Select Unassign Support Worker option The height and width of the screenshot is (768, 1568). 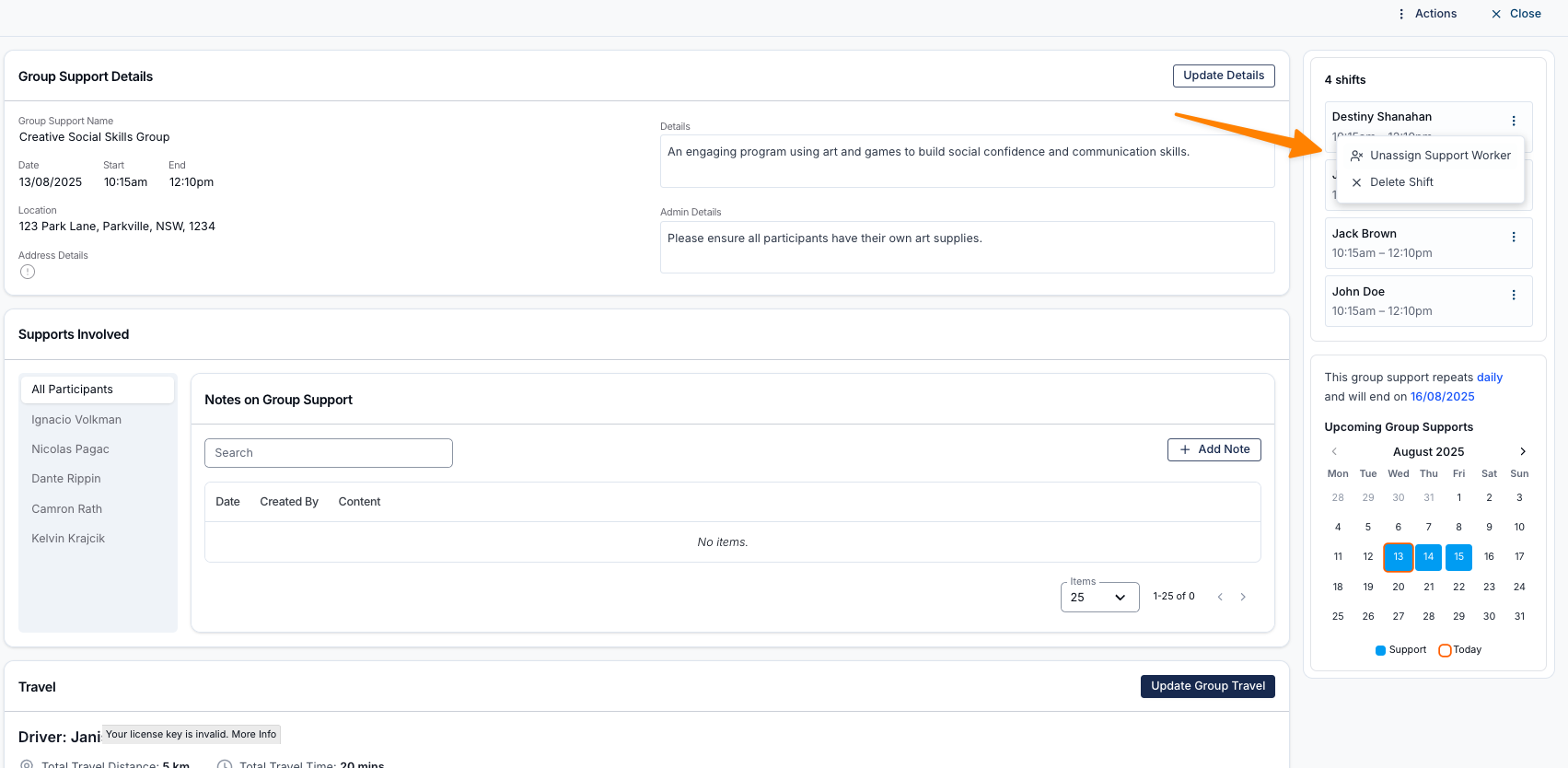pyautogui.click(x=1431, y=156)
